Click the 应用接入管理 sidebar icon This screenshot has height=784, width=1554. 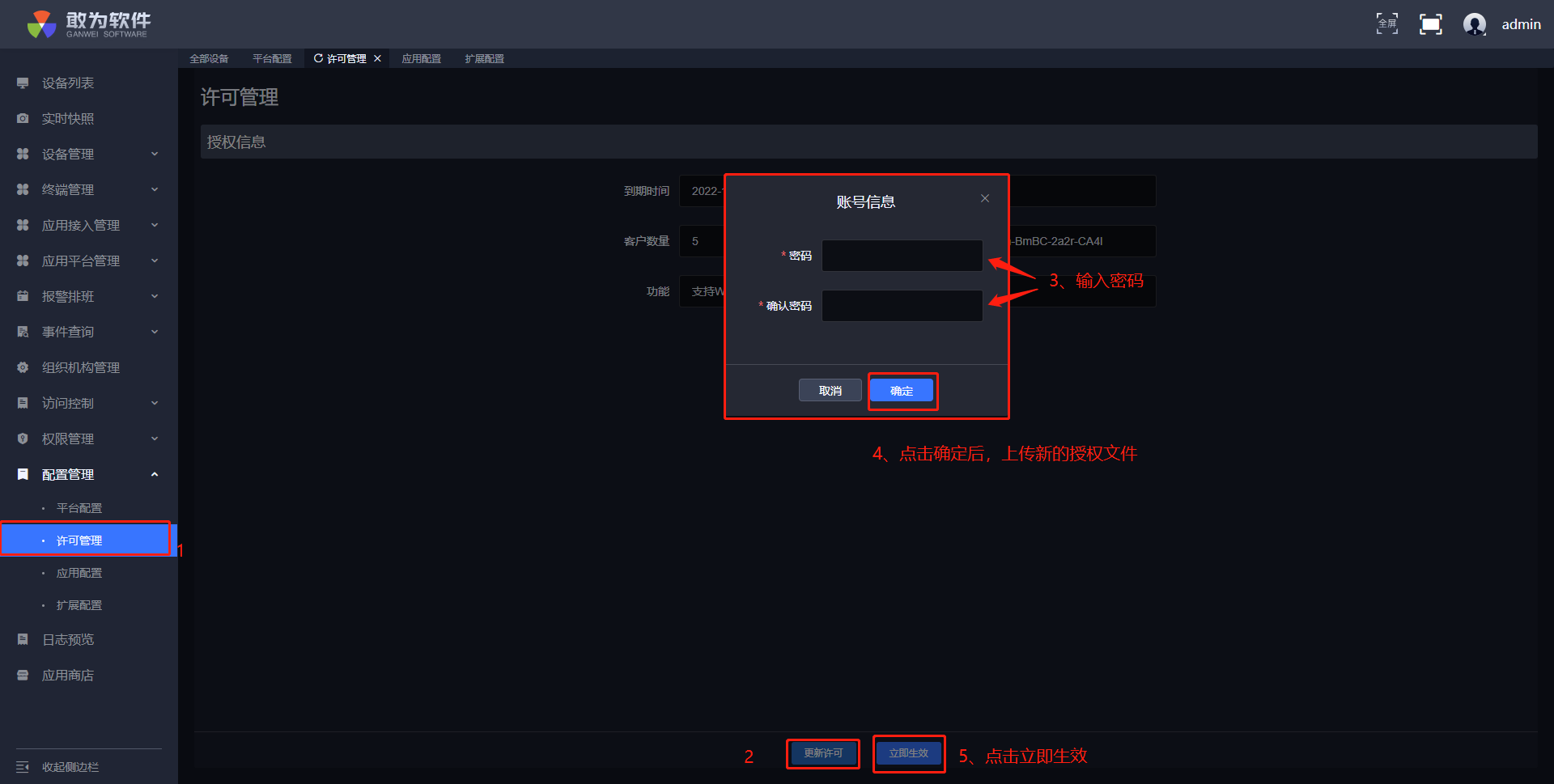(x=23, y=226)
